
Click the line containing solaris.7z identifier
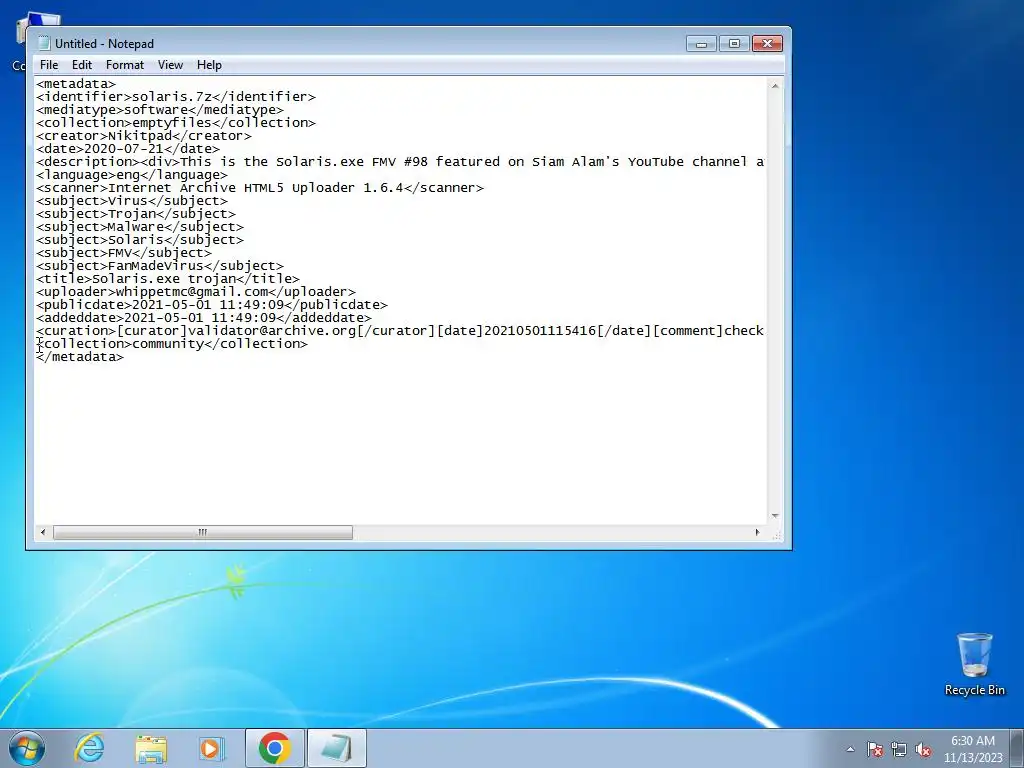(x=176, y=97)
